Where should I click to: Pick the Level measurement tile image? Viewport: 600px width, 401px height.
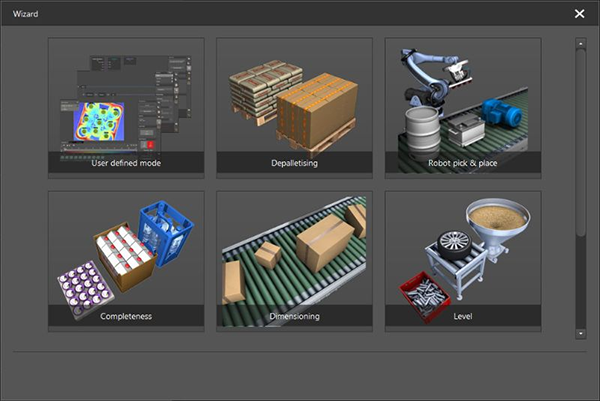coord(462,255)
